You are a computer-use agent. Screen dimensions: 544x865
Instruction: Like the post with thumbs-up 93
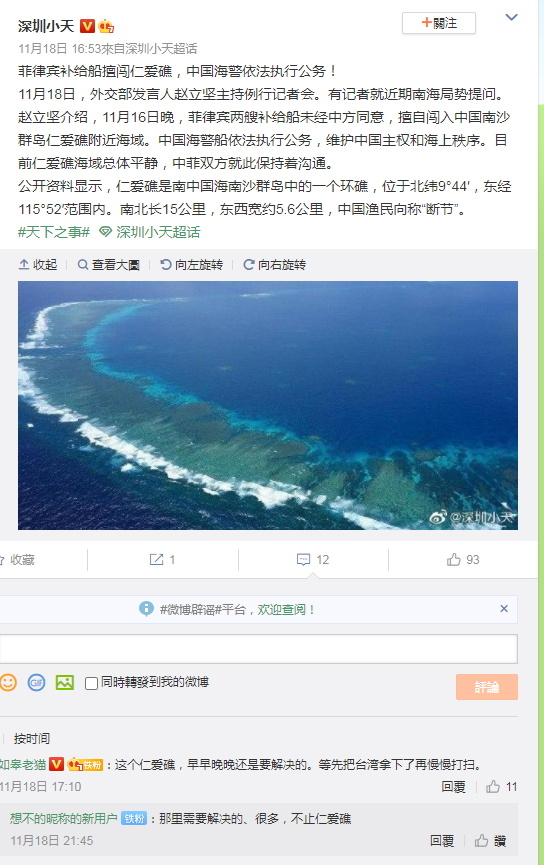click(x=463, y=560)
